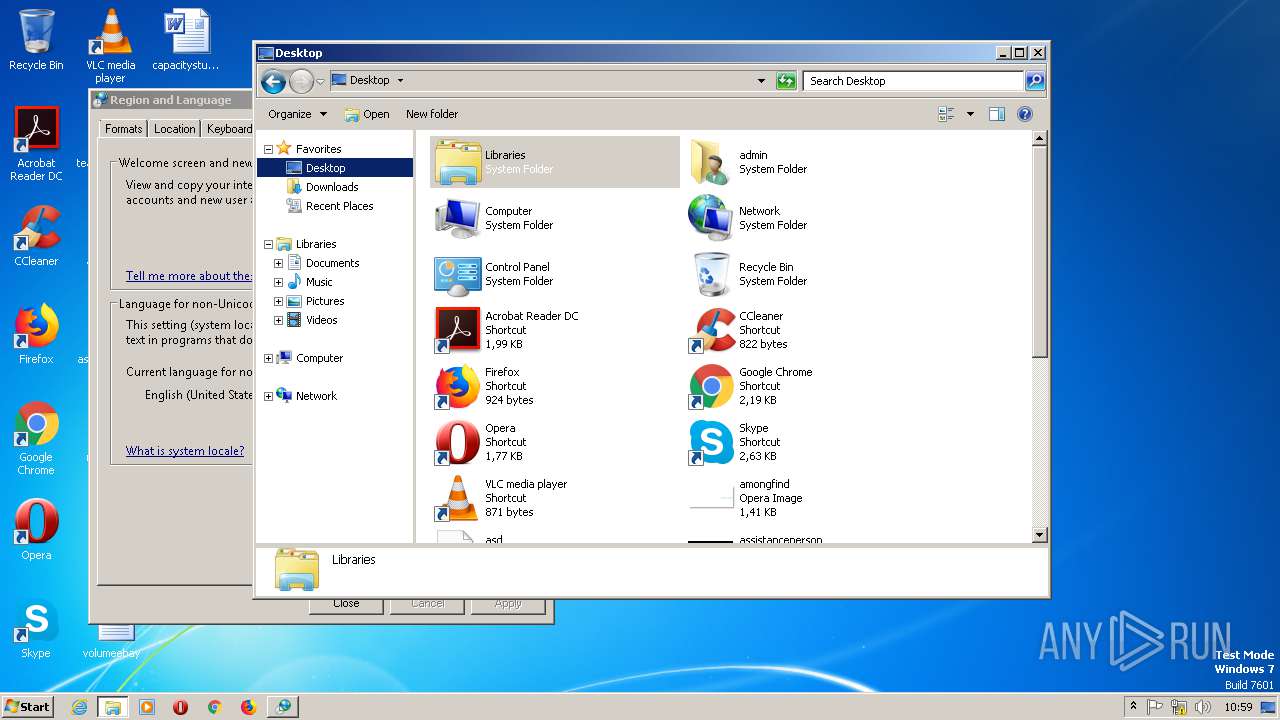Select the Control Panel icon
Image resolution: width=1280 pixels, height=720 pixels.
458,274
